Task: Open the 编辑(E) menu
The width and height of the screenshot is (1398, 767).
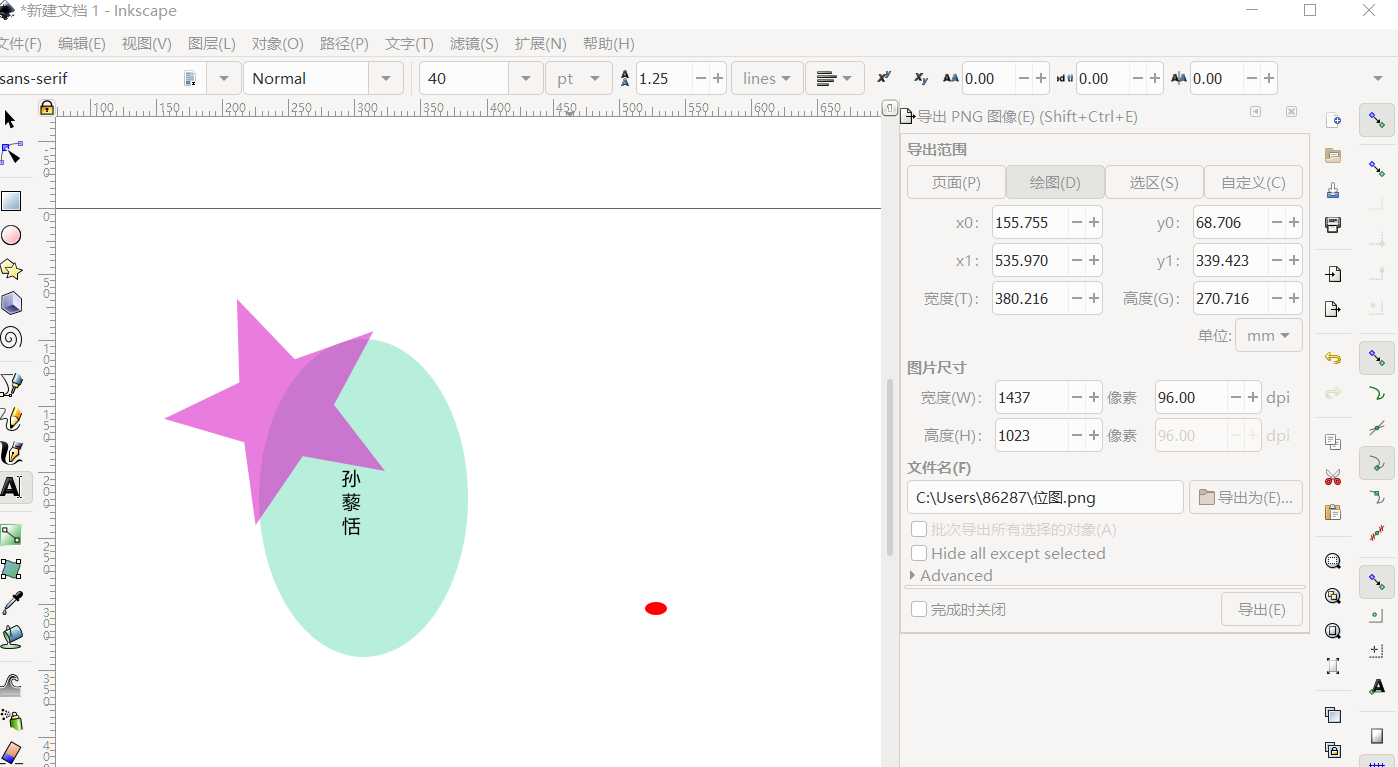Action: click(82, 44)
